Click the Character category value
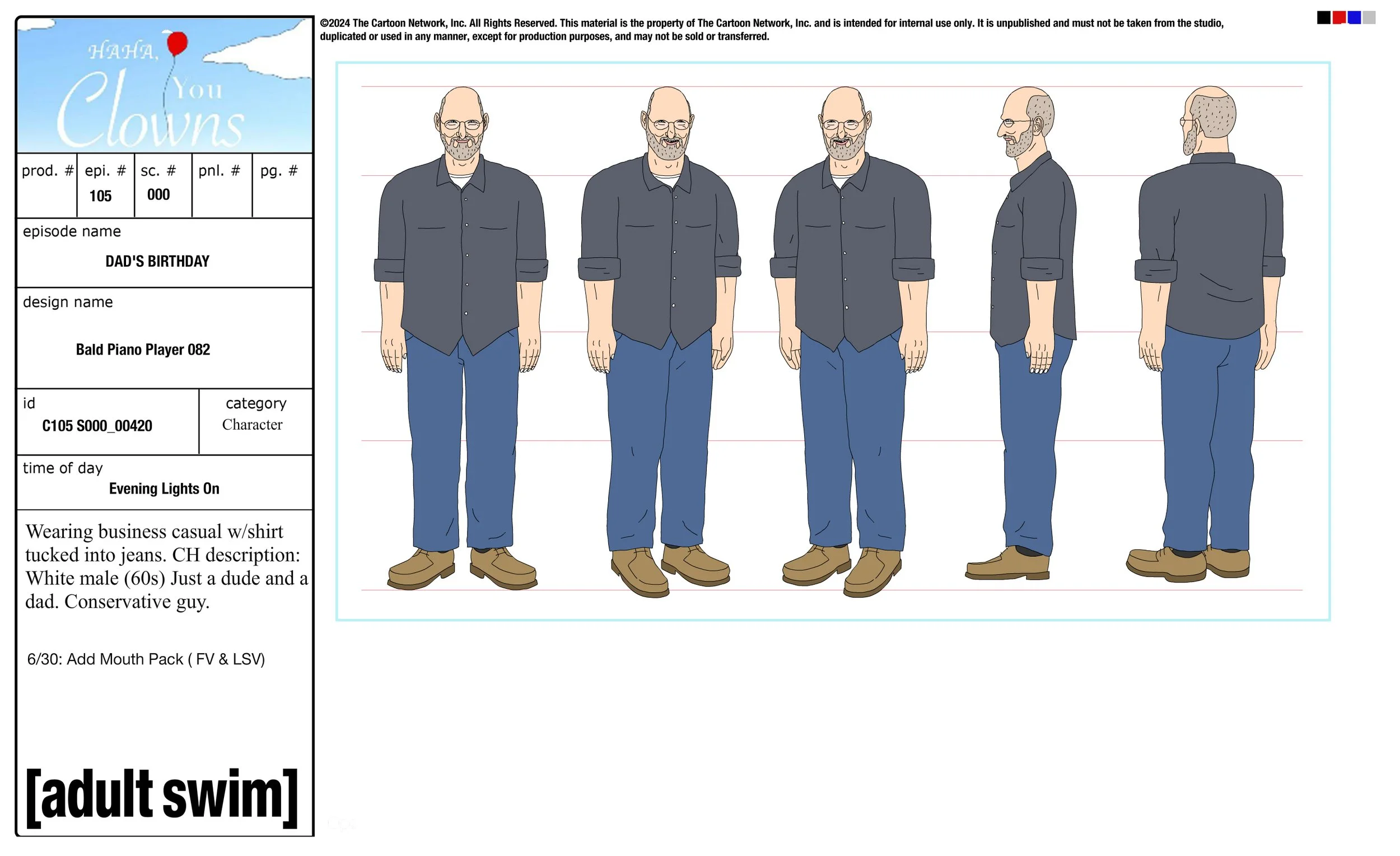The width and height of the screenshot is (1400, 856). [252, 425]
